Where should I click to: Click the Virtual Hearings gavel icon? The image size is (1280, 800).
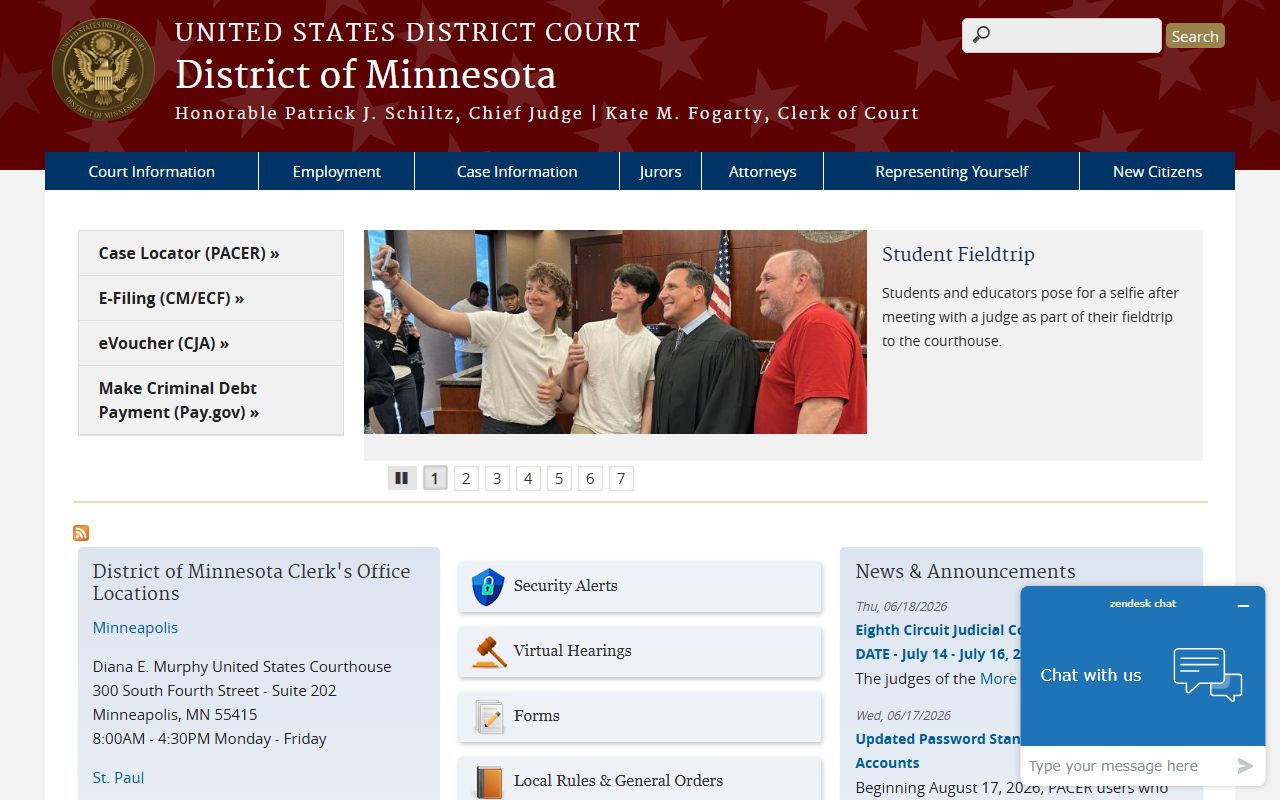(489, 651)
